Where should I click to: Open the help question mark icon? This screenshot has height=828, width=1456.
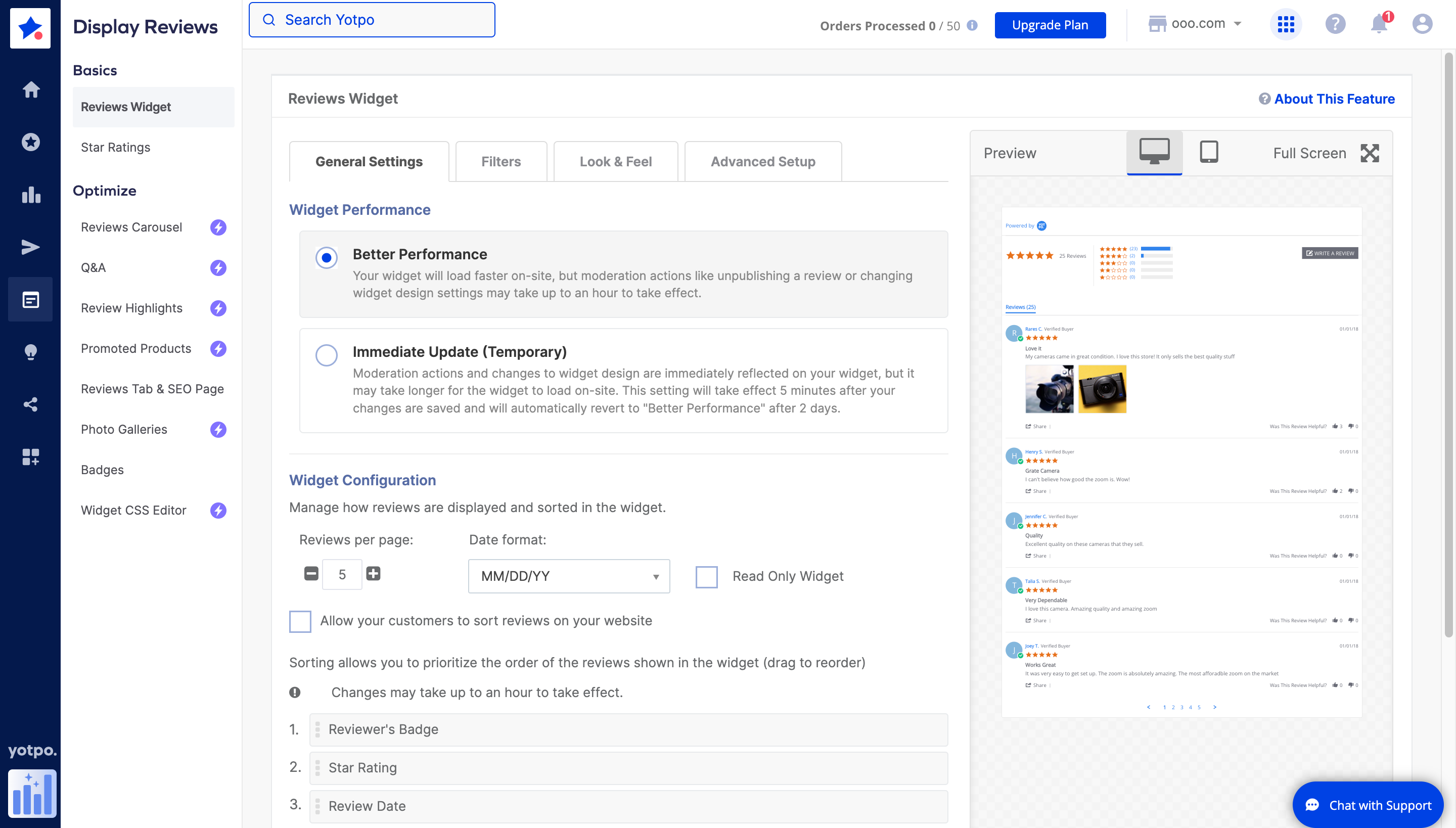[1335, 24]
